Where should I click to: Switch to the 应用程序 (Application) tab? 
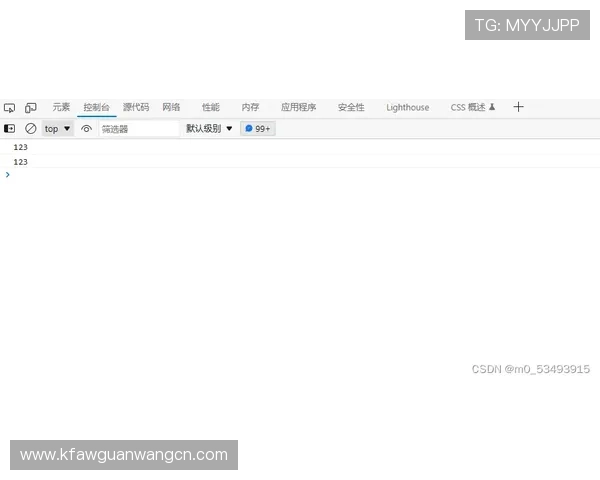coord(298,107)
